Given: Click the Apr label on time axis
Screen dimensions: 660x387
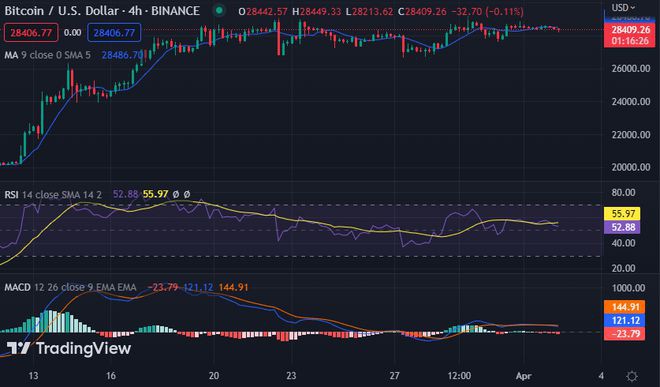Looking at the screenshot, I should [524, 376].
